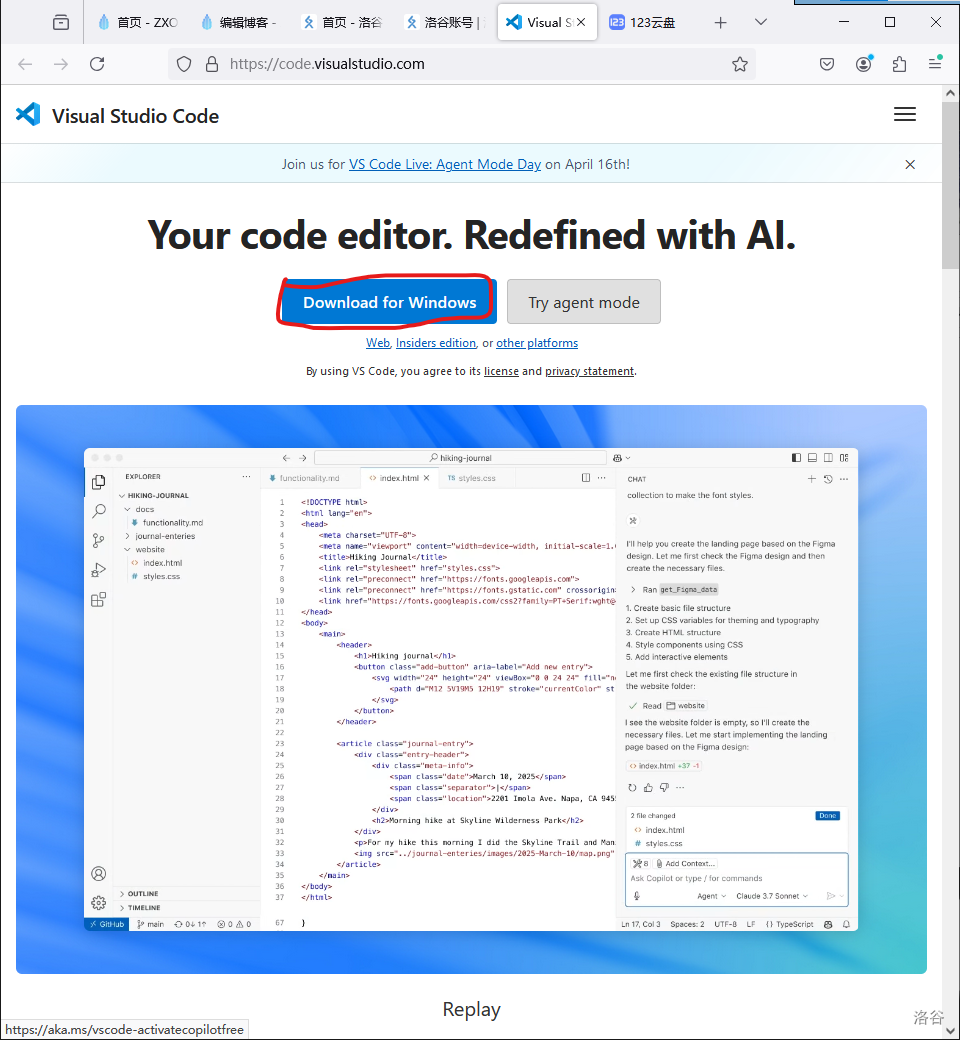Open a new browser tab
This screenshot has height=1040, width=960.
click(720, 22)
